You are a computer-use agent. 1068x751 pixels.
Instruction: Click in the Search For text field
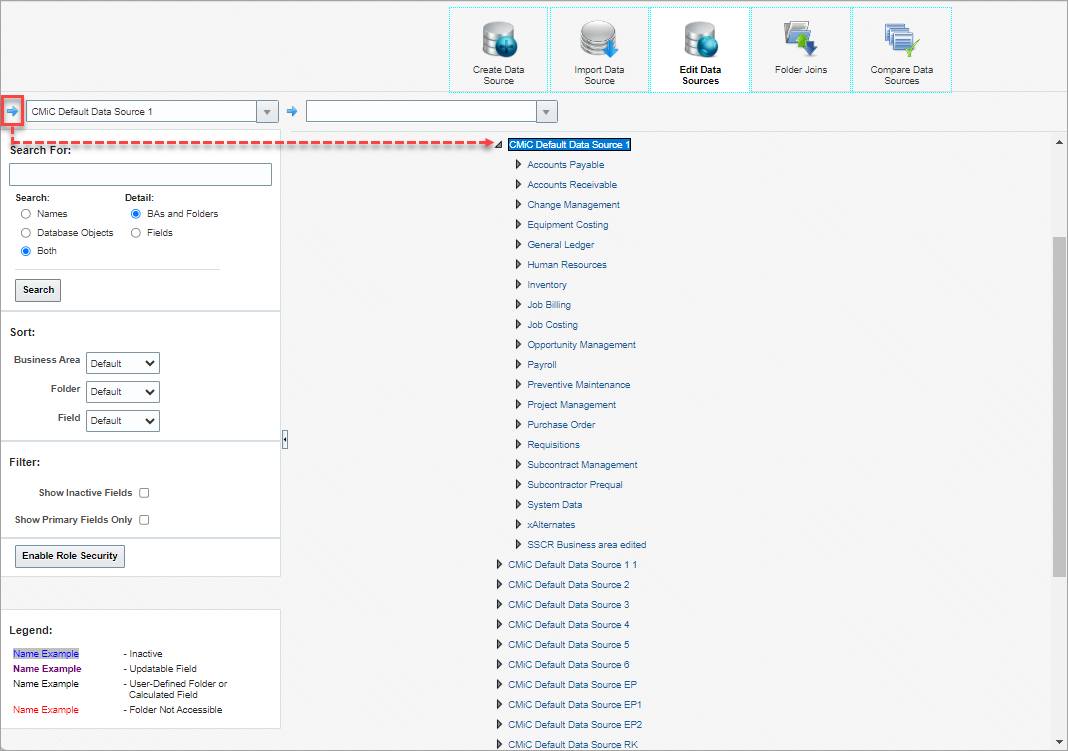pos(140,174)
